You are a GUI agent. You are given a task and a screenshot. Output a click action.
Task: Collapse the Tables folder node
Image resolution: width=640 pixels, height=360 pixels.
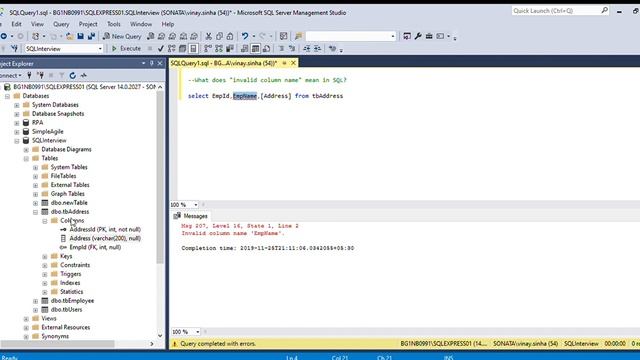coord(26,158)
